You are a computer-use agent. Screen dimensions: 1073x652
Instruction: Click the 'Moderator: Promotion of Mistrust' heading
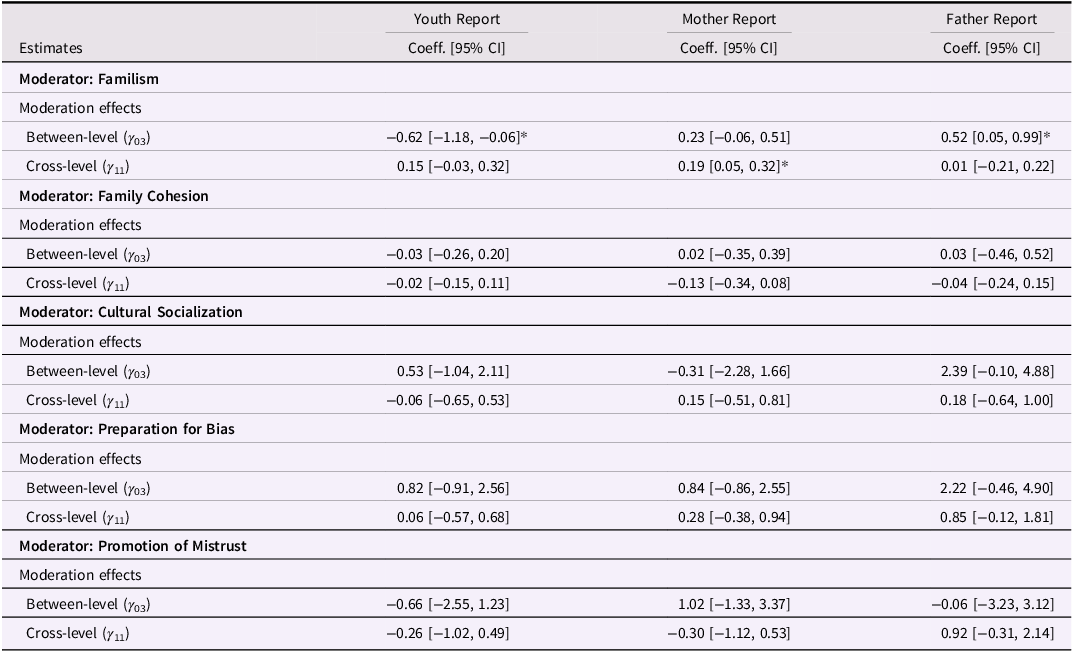tap(133, 546)
